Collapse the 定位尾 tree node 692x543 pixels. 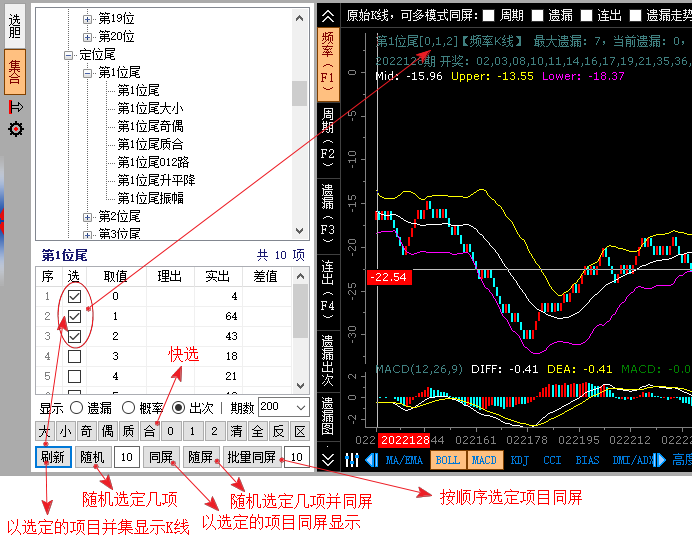[x=69, y=55]
